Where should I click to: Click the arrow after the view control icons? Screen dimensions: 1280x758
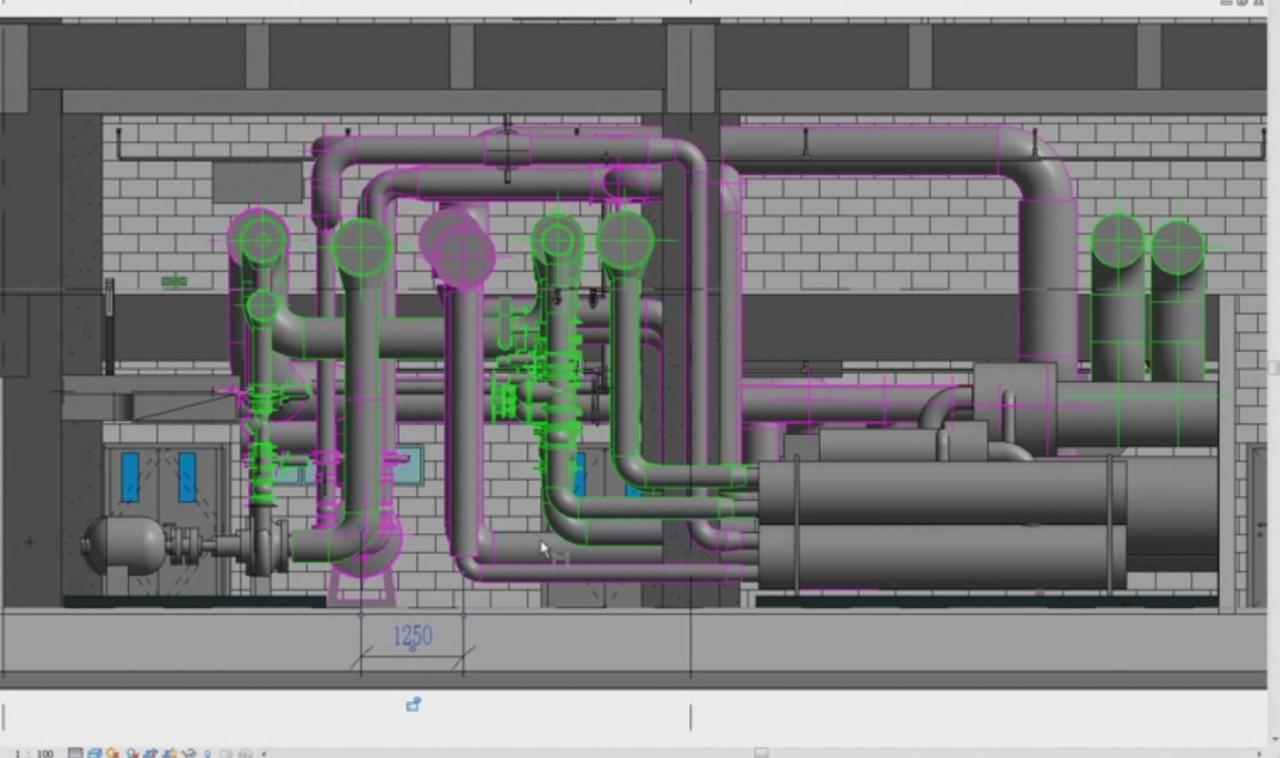tap(264, 753)
